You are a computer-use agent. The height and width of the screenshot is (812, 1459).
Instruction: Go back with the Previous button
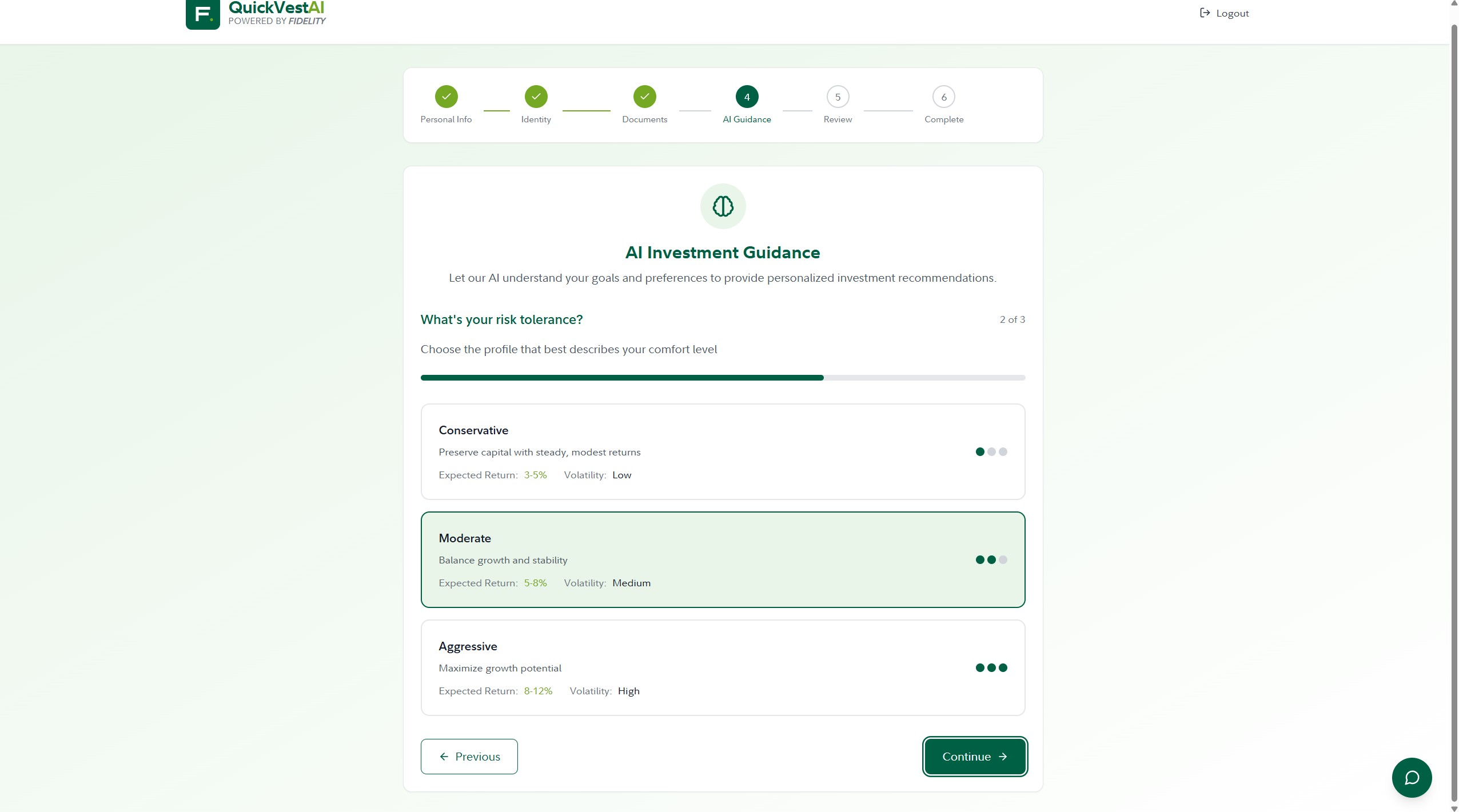click(x=469, y=757)
